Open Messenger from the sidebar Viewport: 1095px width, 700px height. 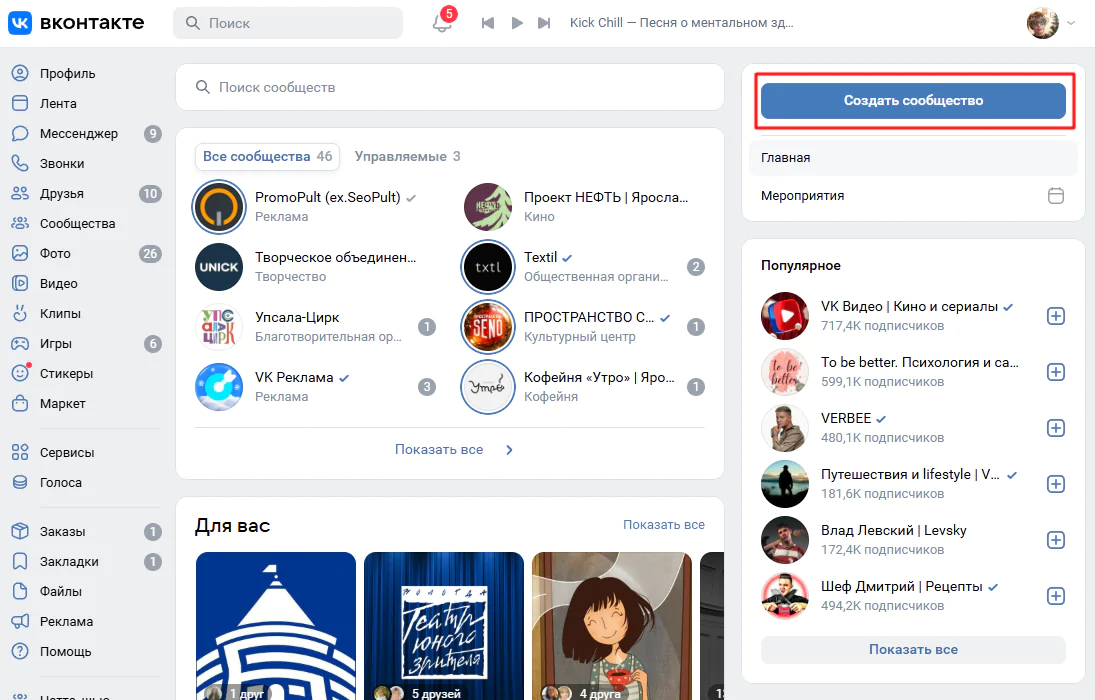pyautogui.click(x=78, y=134)
